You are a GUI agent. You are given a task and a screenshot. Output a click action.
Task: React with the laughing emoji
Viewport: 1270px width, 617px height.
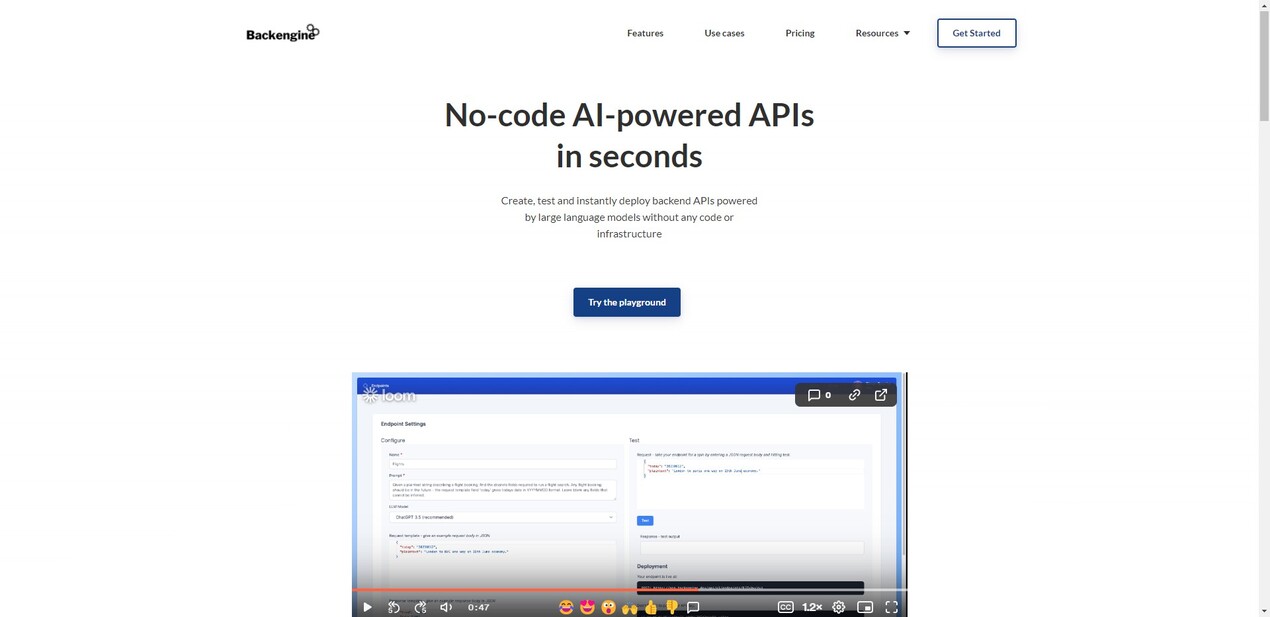(x=566, y=607)
